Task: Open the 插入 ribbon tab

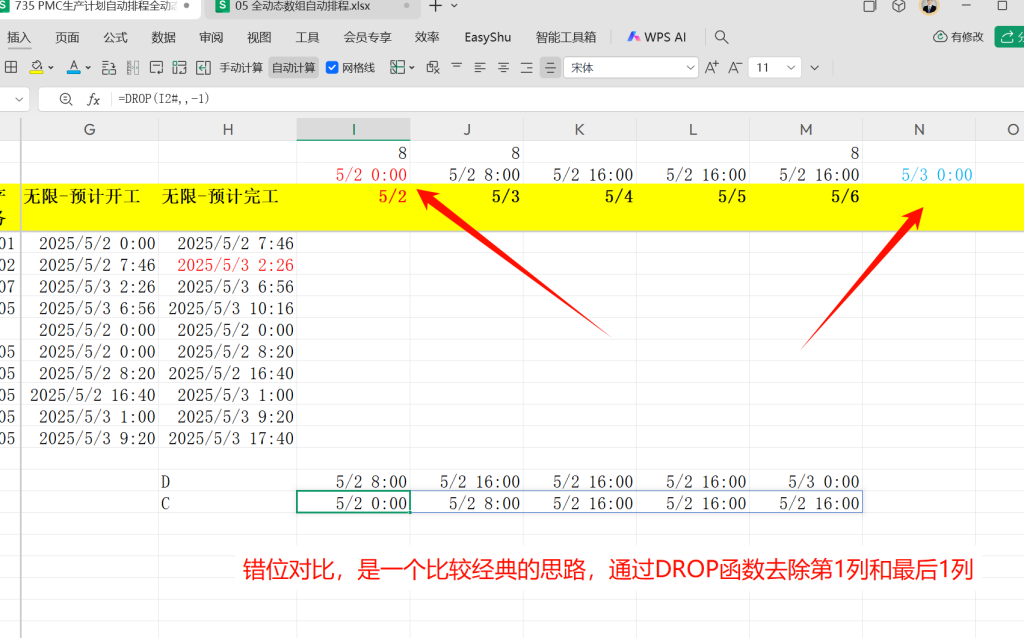Action: [19, 37]
